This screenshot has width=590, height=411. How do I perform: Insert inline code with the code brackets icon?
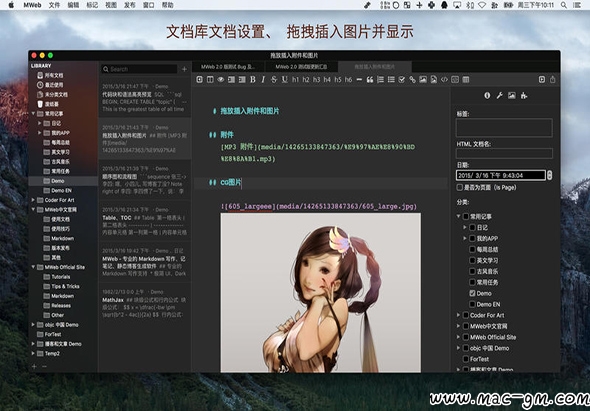pos(444,79)
